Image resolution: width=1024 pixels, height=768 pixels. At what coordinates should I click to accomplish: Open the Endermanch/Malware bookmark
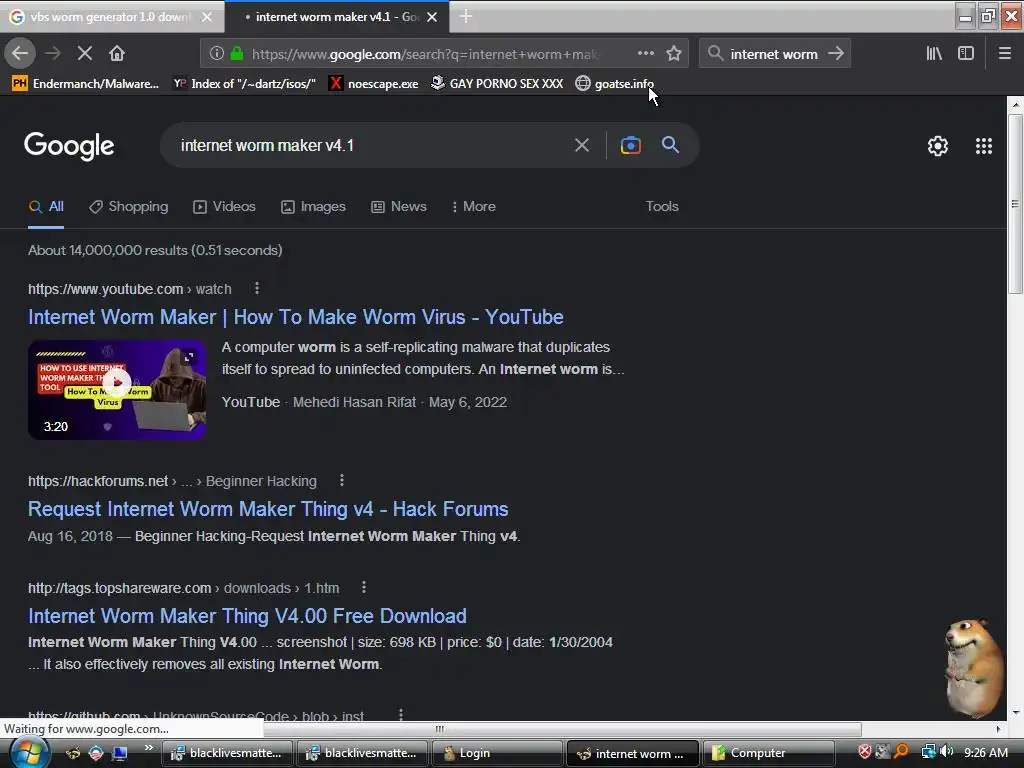point(86,84)
